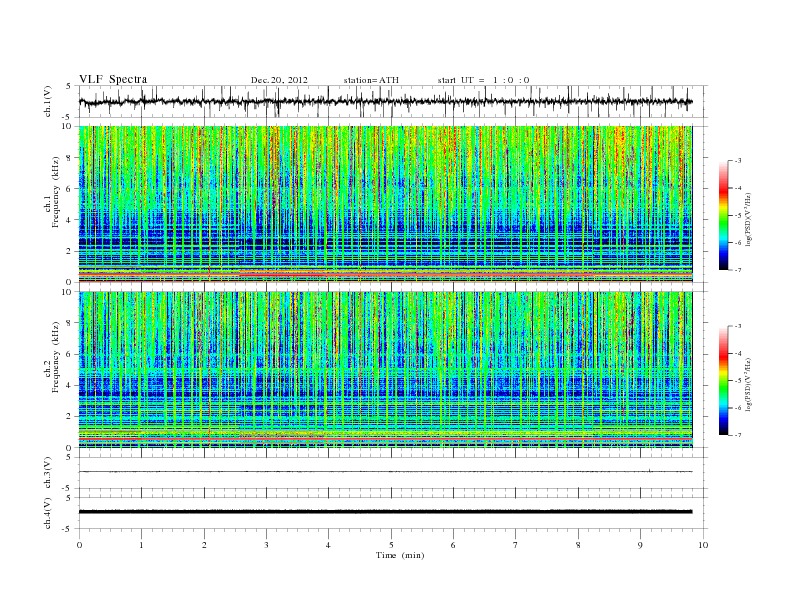Click time axis tick label "2"
The height and width of the screenshot is (612, 792).
(204, 545)
